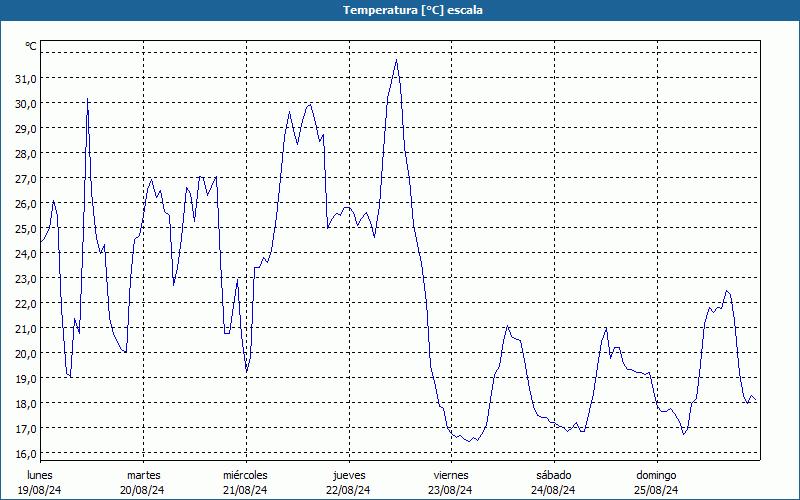Click the Monday spike reaching 30 degrees

[x=87, y=99]
